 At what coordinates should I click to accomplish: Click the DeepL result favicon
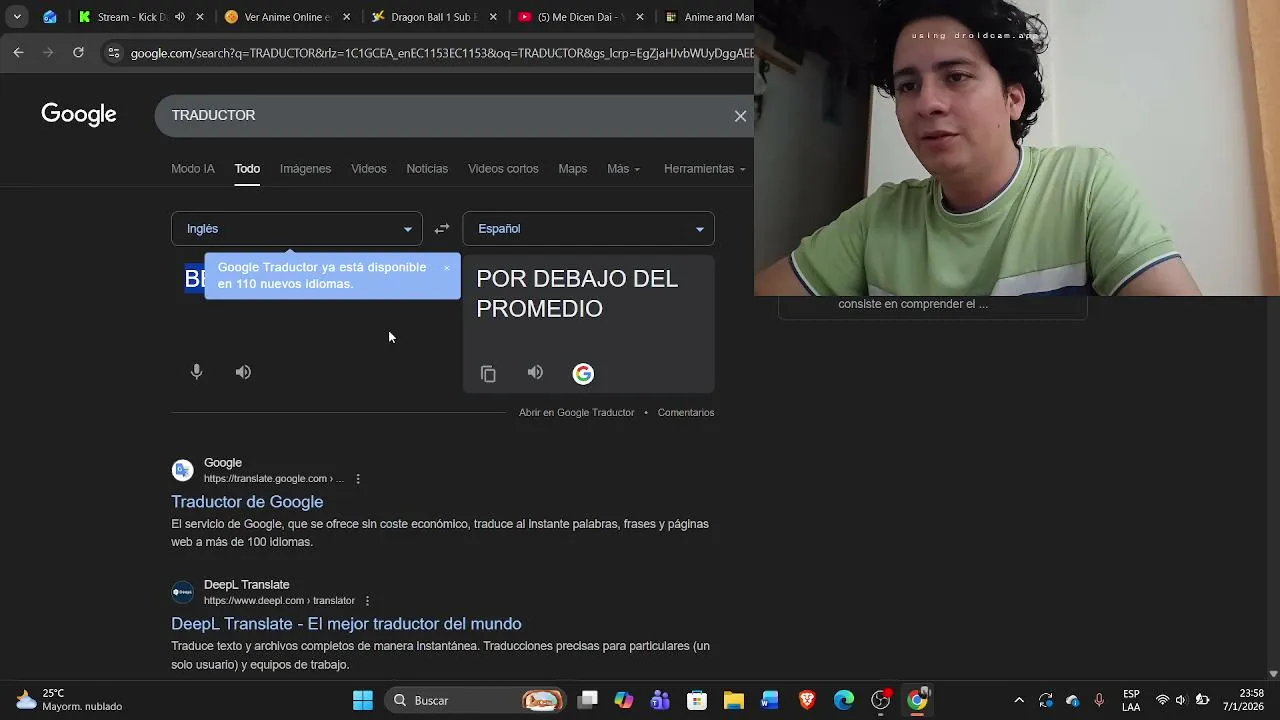pyautogui.click(x=182, y=593)
